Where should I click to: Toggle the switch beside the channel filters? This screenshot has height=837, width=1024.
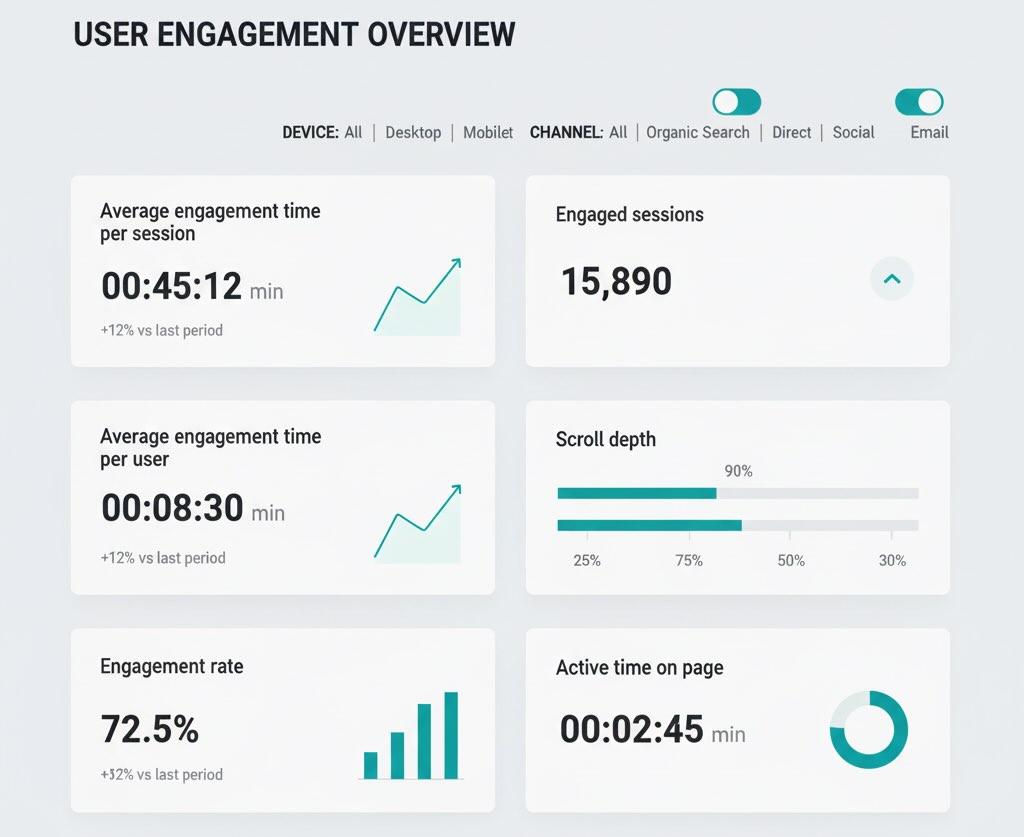click(735, 101)
